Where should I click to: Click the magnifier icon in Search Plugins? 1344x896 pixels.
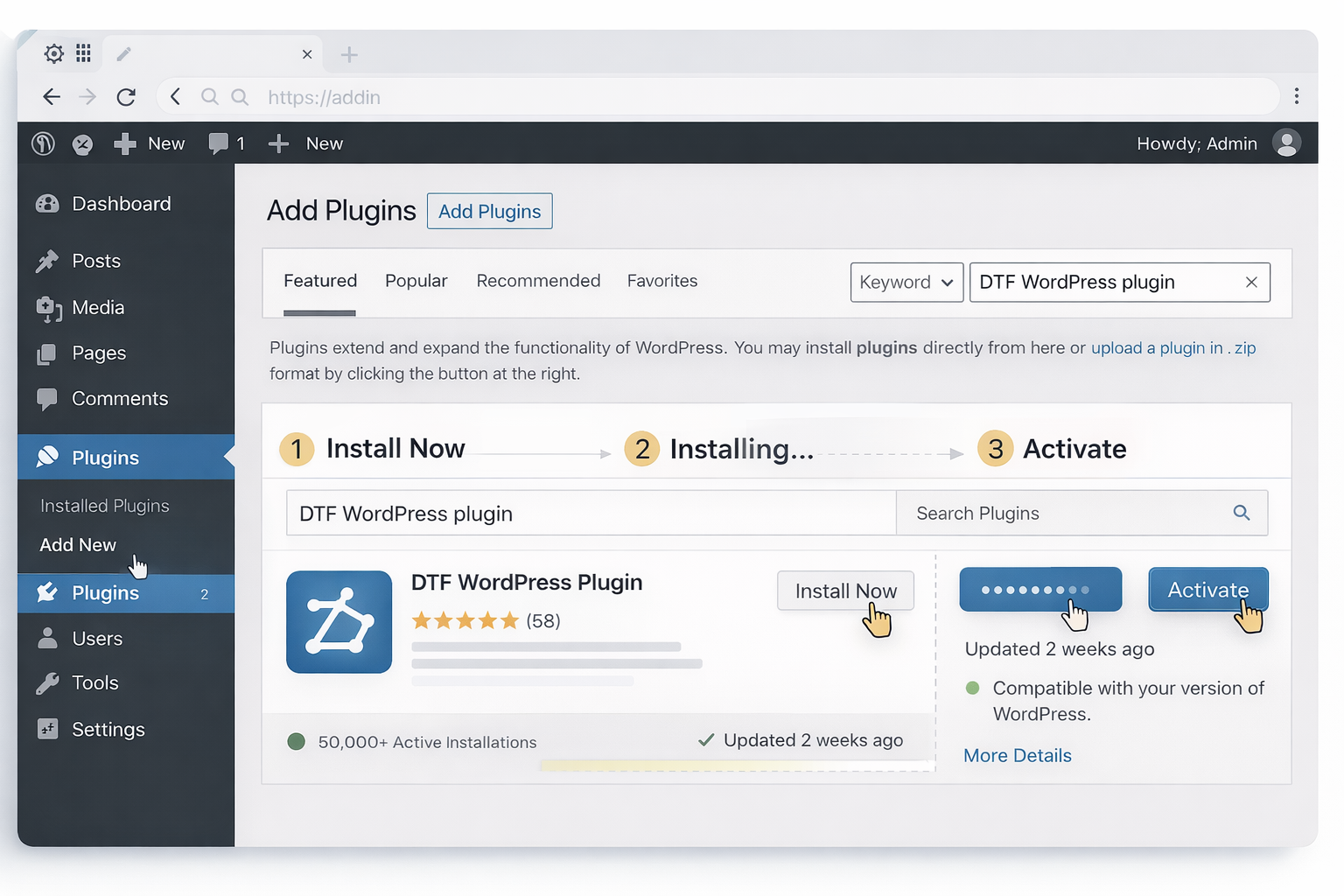tap(1242, 513)
